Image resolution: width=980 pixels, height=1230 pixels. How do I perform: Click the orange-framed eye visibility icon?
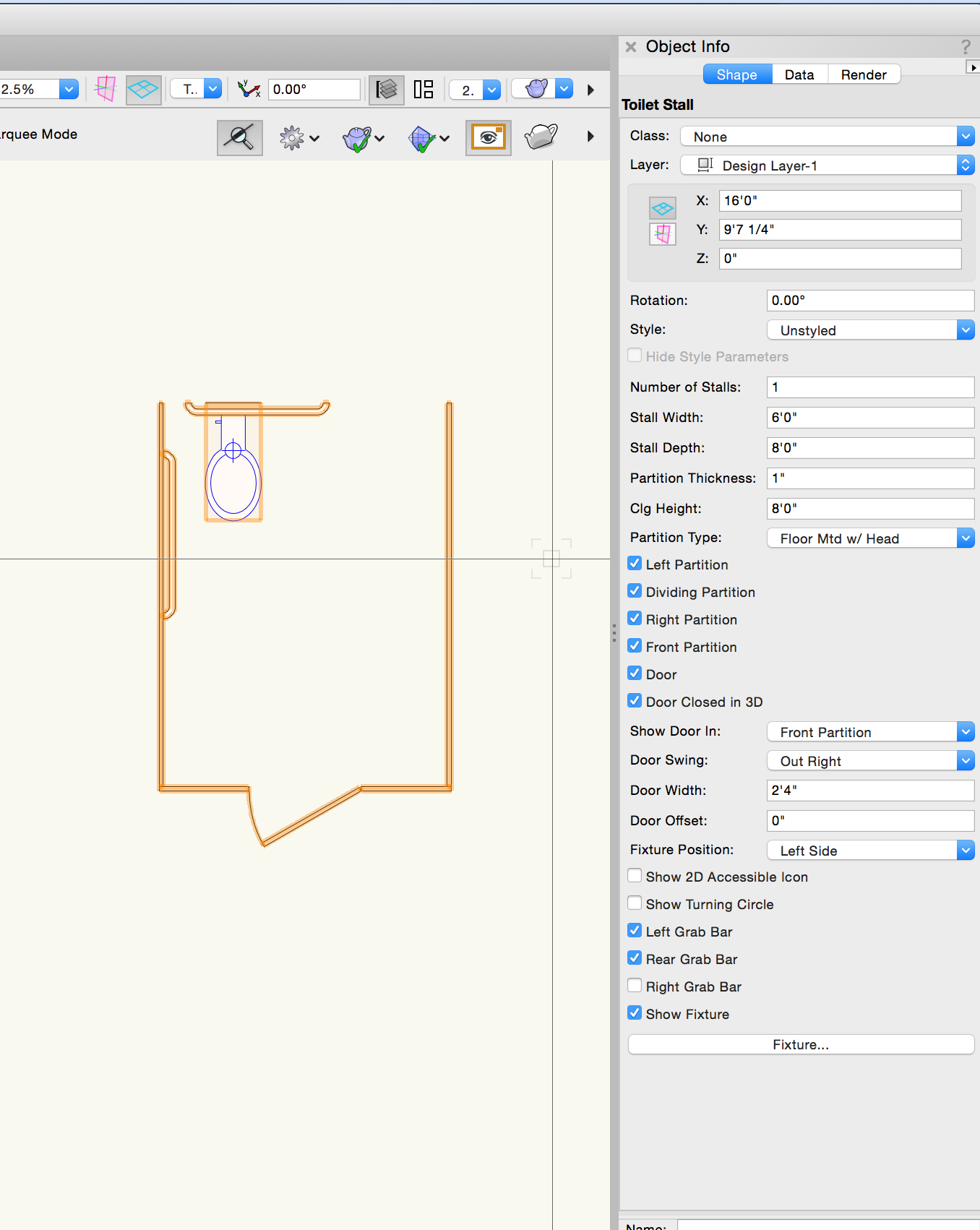tap(489, 137)
